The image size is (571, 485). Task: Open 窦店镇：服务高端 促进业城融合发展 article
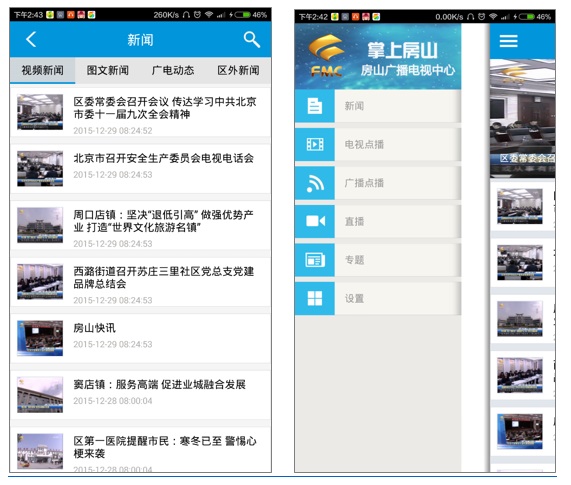(141, 395)
